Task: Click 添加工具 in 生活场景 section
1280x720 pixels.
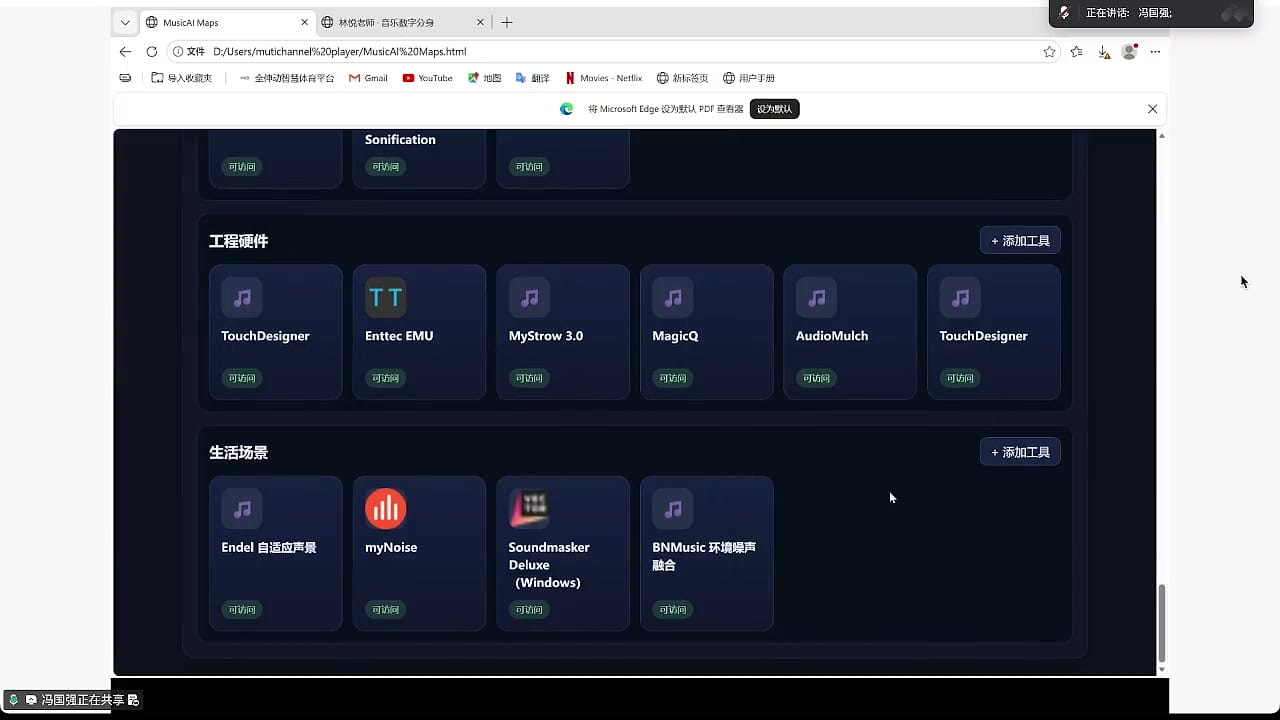Action: pyautogui.click(x=1020, y=452)
